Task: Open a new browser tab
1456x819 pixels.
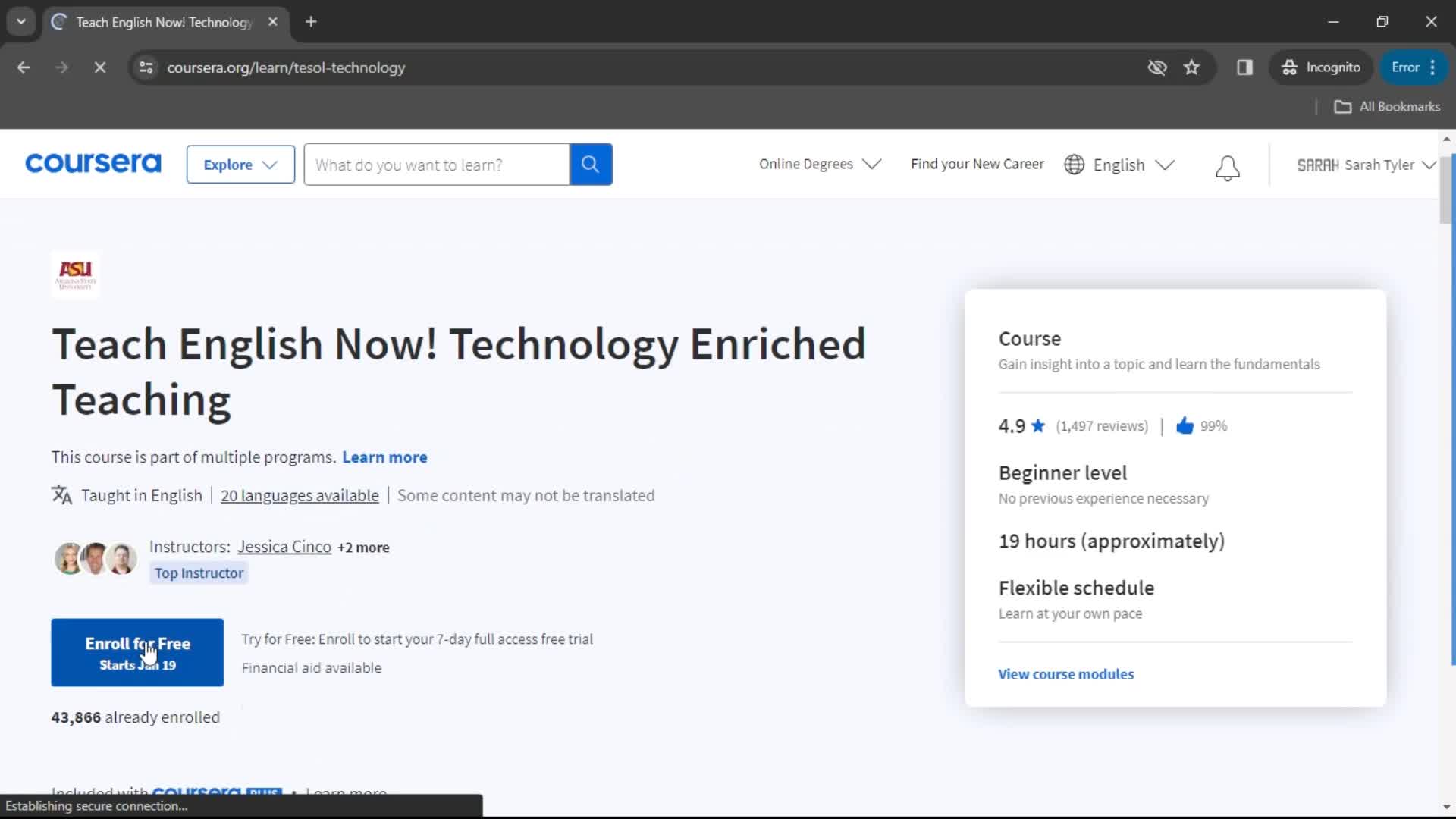Action: click(x=311, y=22)
